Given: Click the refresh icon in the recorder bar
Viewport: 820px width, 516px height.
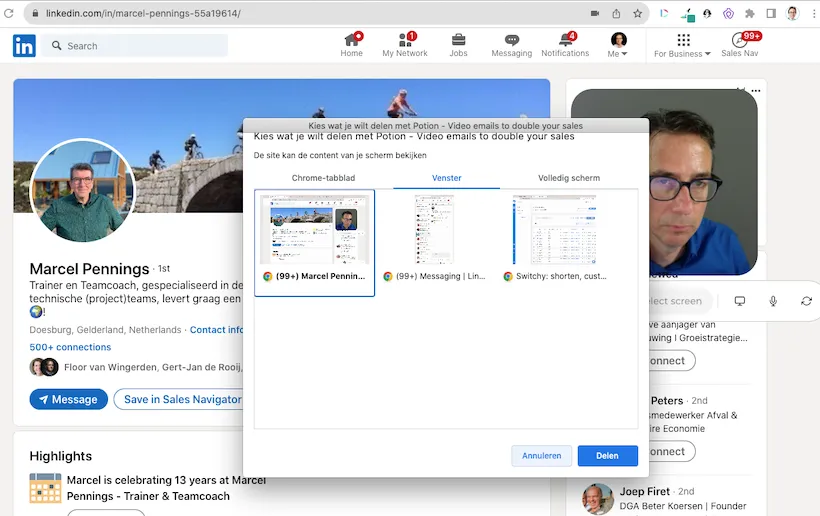Looking at the screenshot, I should [806, 301].
